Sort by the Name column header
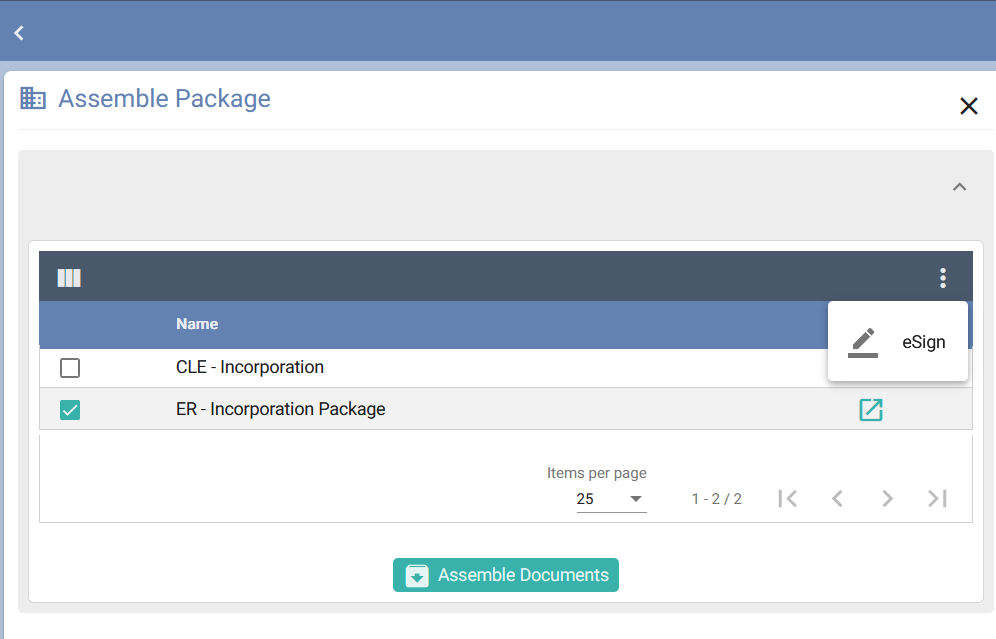This screenshot has height=639, width=996. 197,324
